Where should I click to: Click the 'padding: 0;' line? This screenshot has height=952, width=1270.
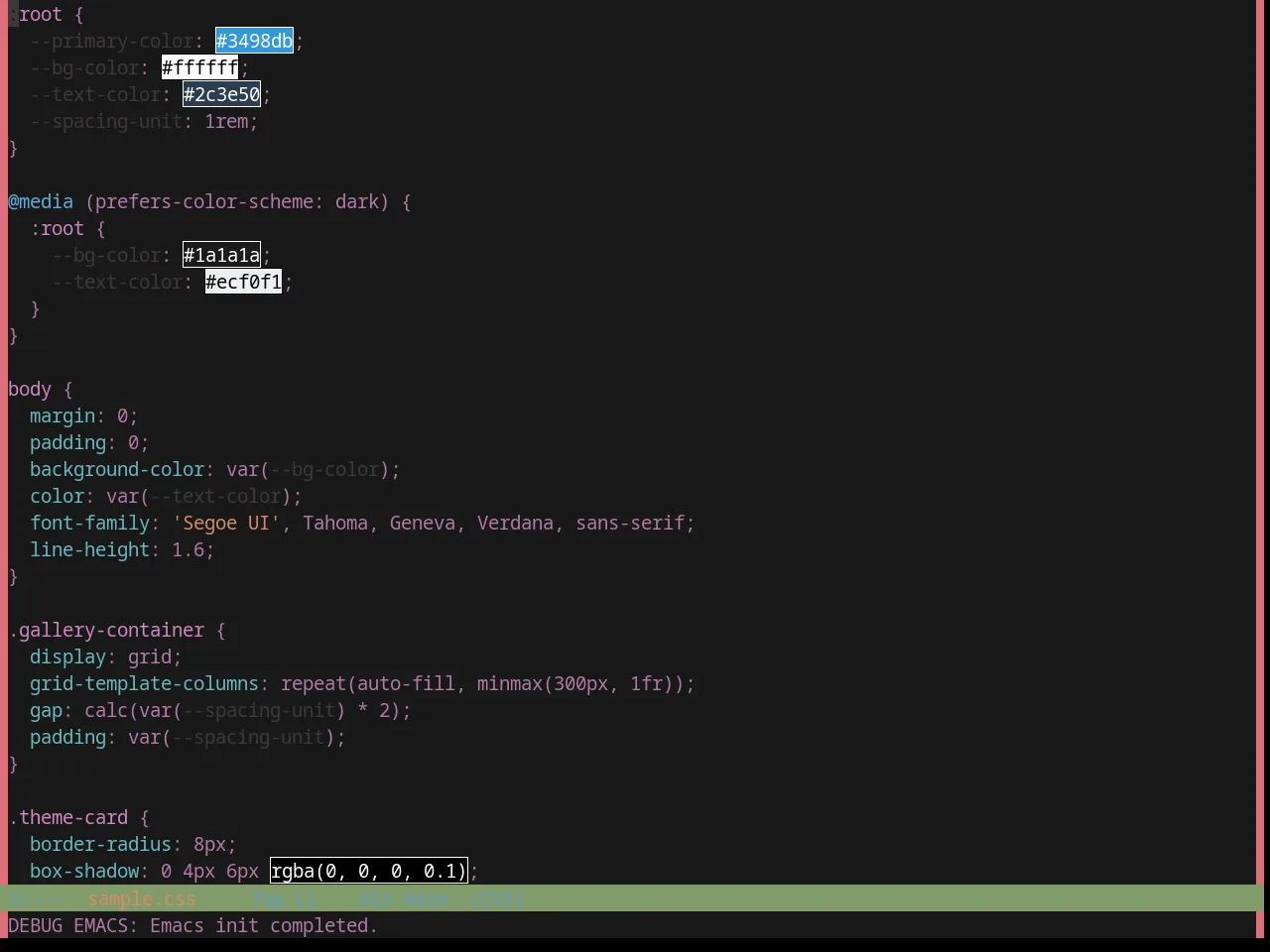pos(89,442)
